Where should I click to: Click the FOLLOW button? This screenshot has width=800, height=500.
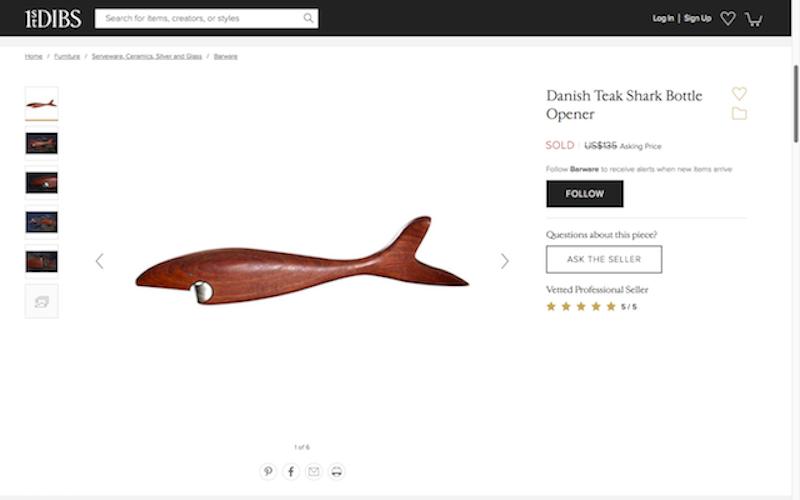[x=584, y=194]
